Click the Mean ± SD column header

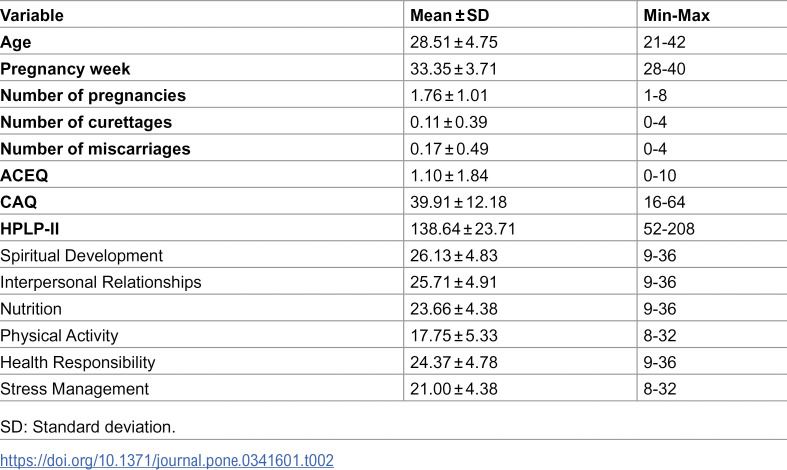(x=449, y=15)
